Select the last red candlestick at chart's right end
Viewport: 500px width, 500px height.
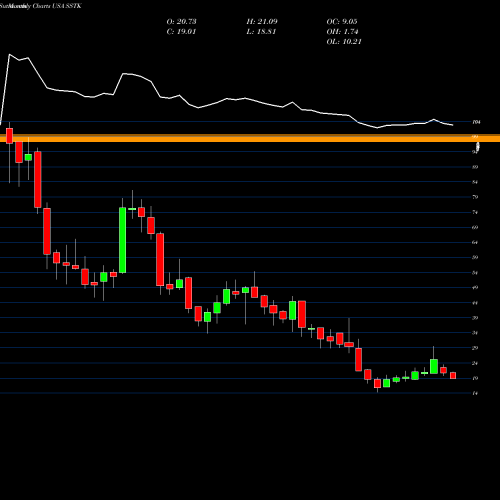click(x=453, y=376)
